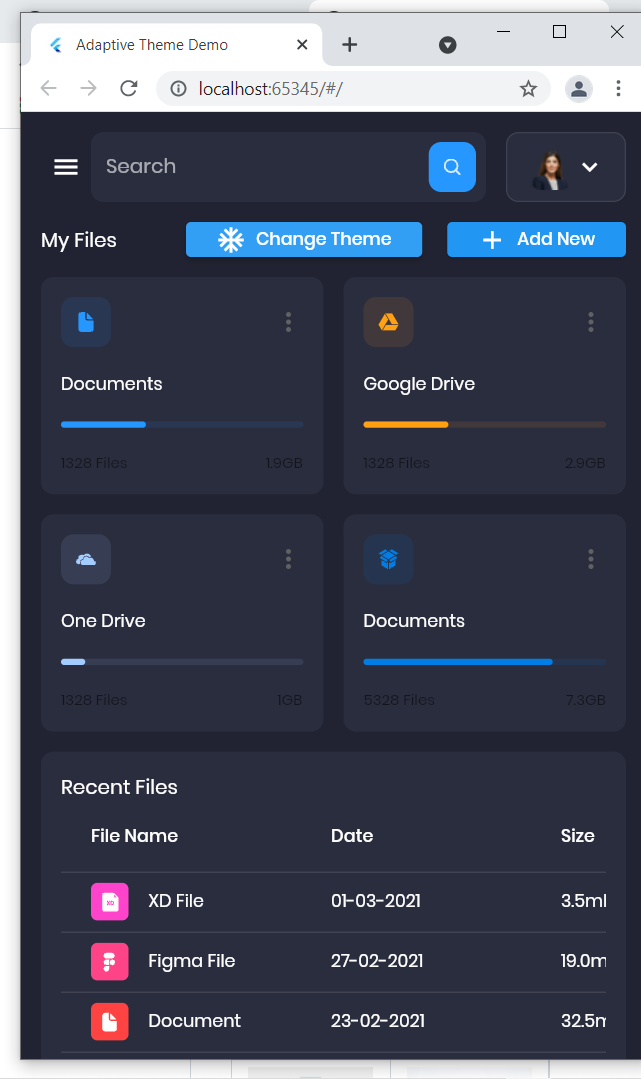This screenshot has width=641, height=1079.
Task: Go back in browser history
Action: (x=48, y=88)
